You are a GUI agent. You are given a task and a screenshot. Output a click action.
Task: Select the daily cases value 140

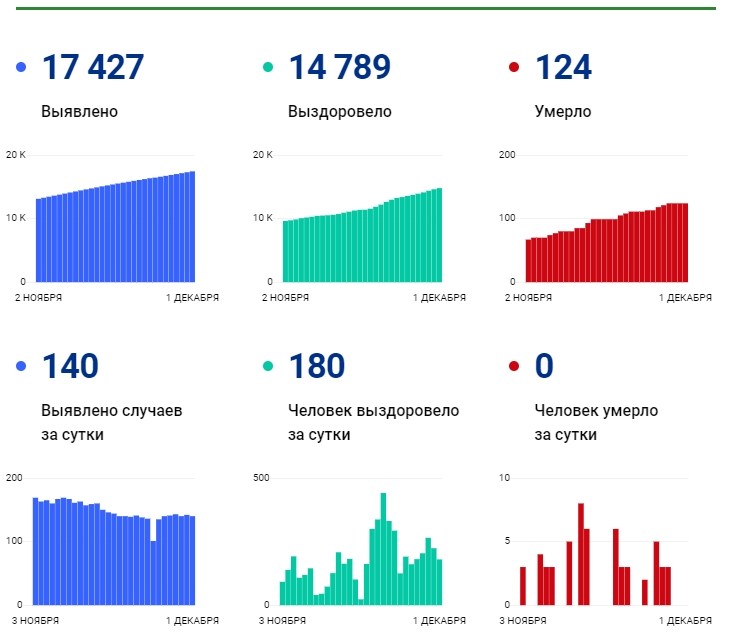click(x=70, y=366)
